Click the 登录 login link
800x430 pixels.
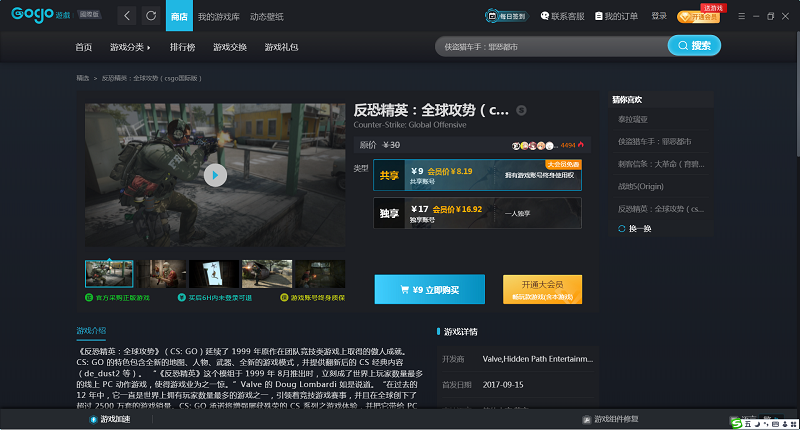point(659,16)
